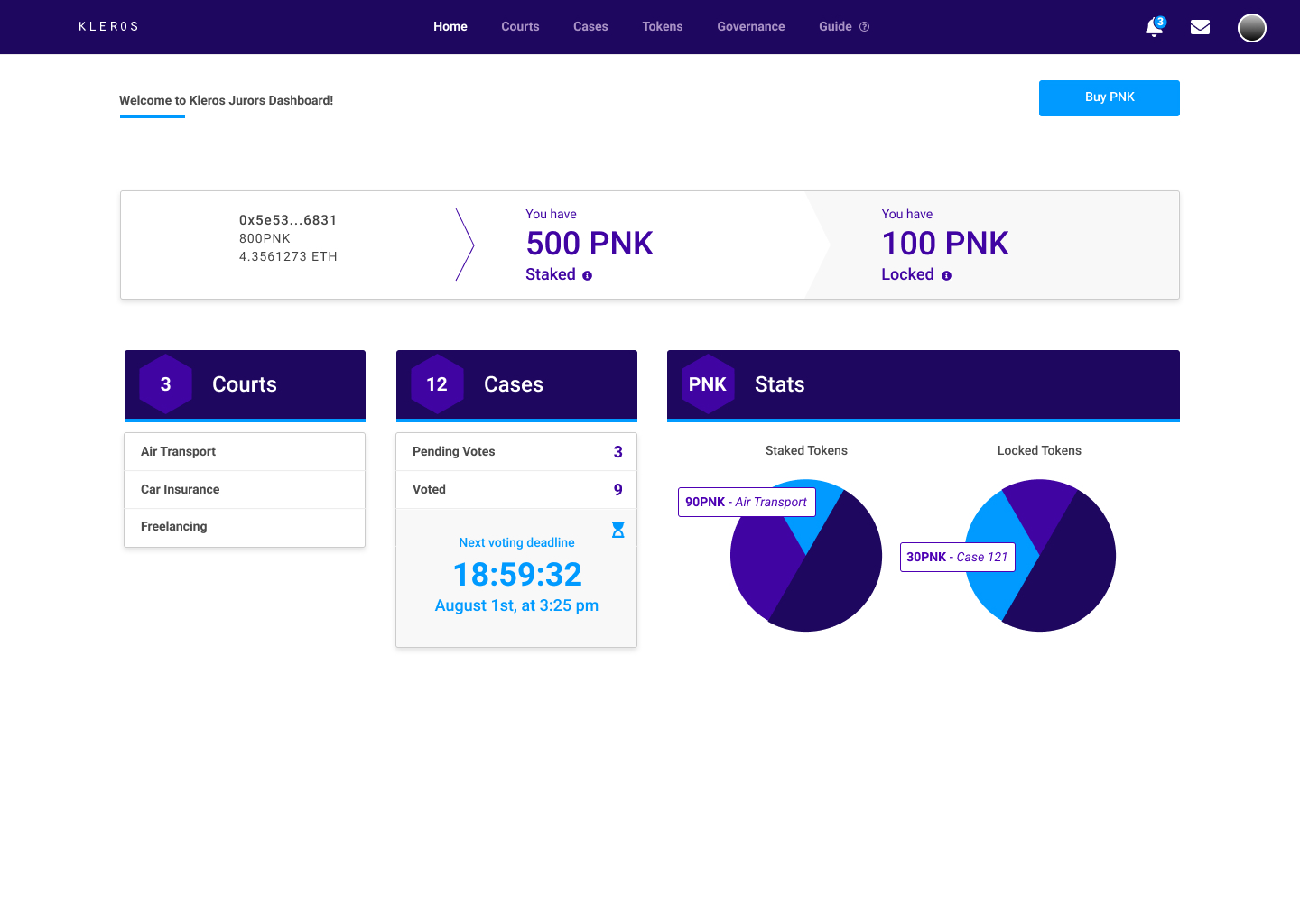Click the Guide help question icon
This screenshot has width=1300, height=924.
click(864, 27)
